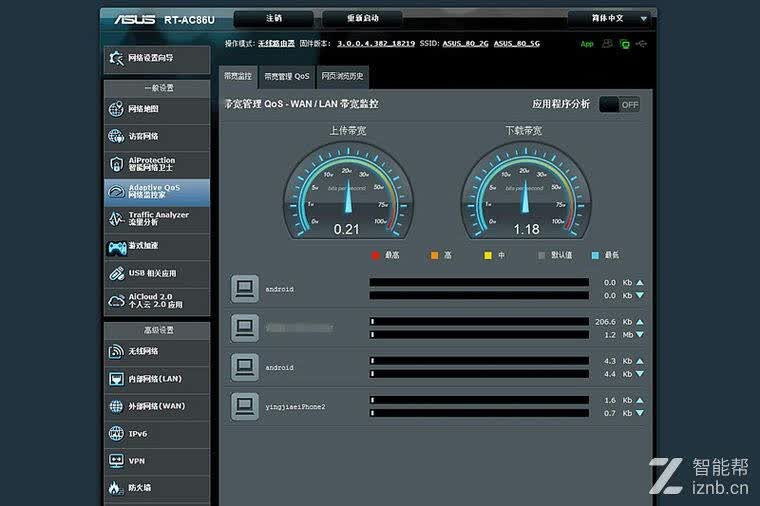Click the yellow medium priority swatch

point(488,255)
